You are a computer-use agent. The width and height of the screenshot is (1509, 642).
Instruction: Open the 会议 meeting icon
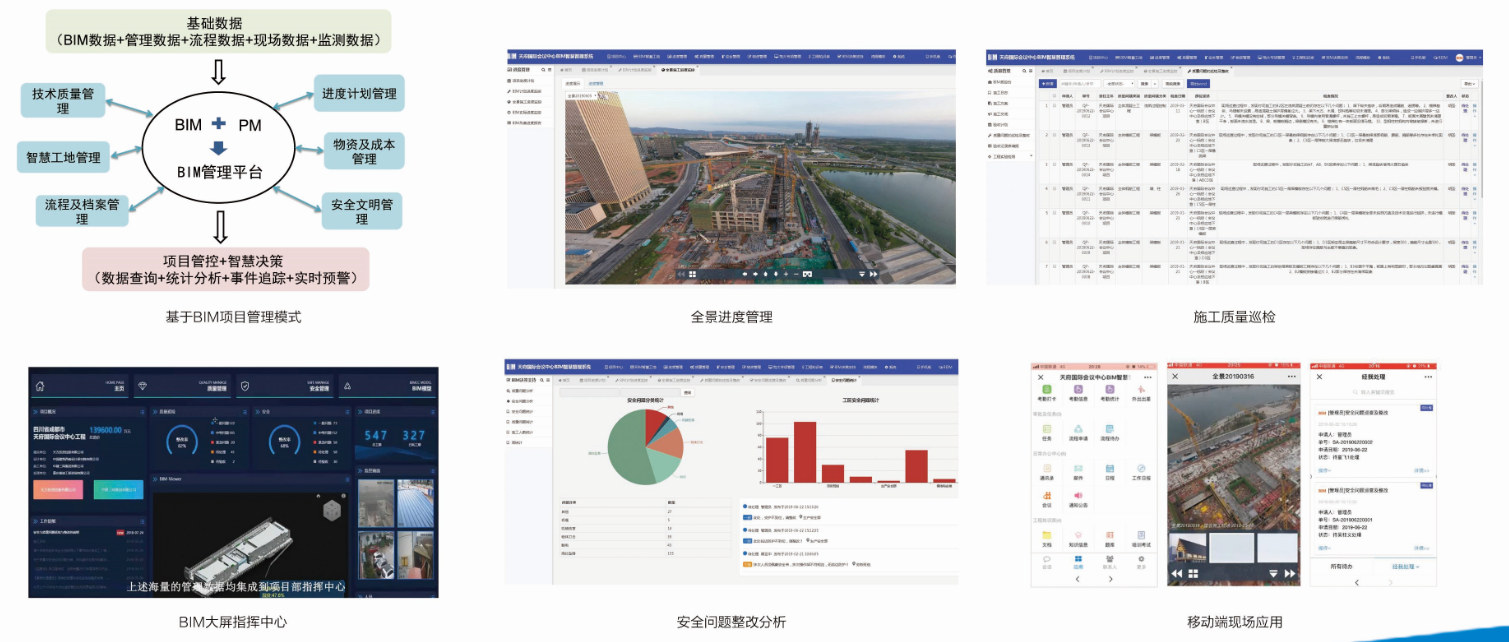[1046, 498]
